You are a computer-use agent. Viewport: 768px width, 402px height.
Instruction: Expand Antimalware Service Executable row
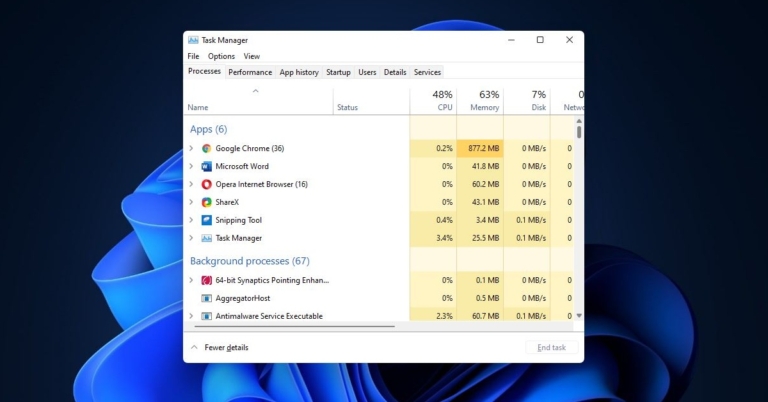(x=192, y=316)
